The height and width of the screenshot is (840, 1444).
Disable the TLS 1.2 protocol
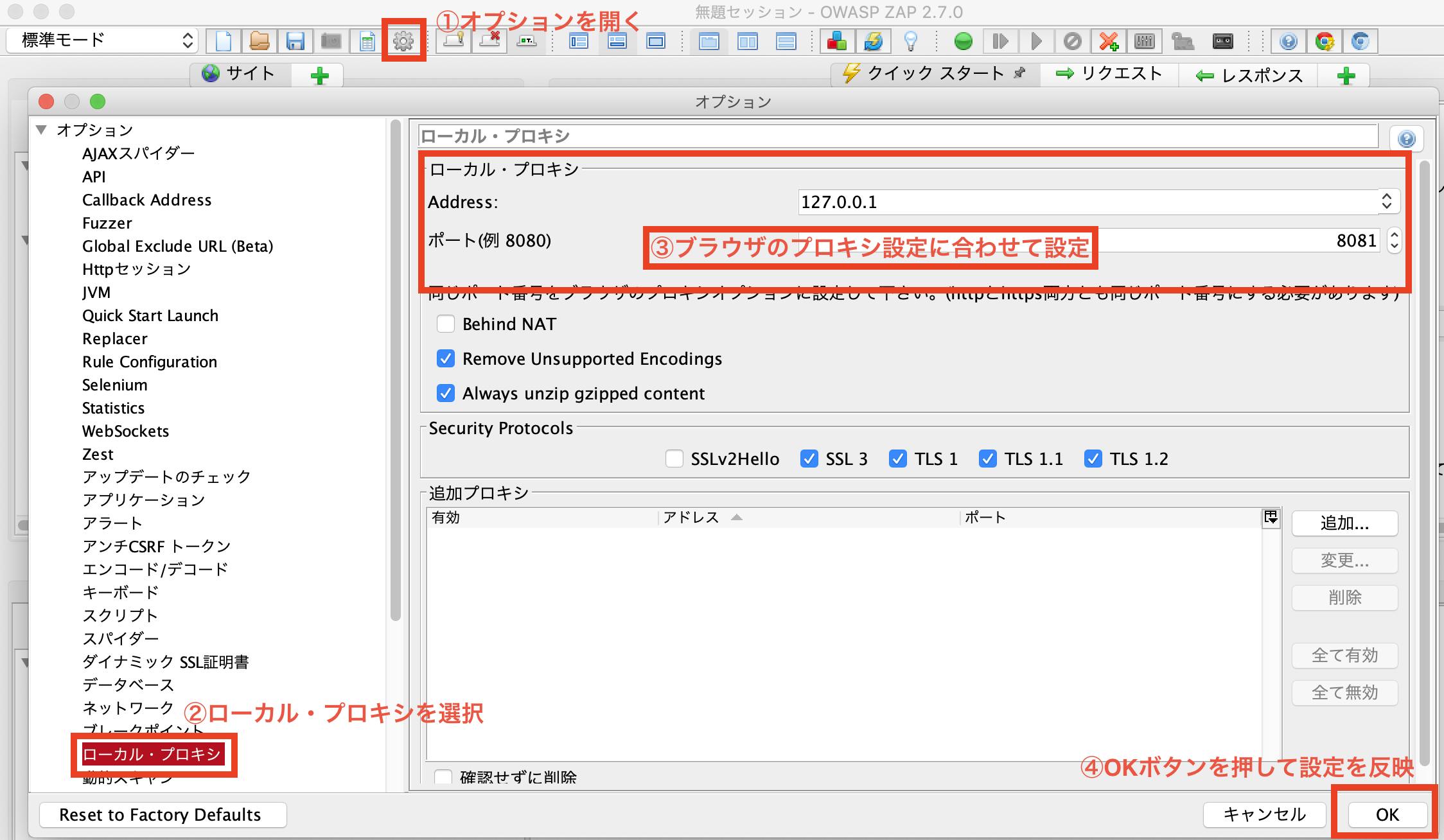pos(1093,459)
